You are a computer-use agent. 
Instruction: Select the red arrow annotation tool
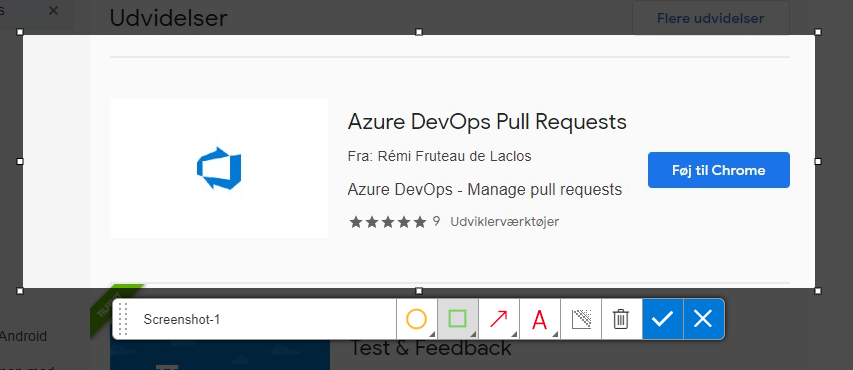[x=499, y=319]
